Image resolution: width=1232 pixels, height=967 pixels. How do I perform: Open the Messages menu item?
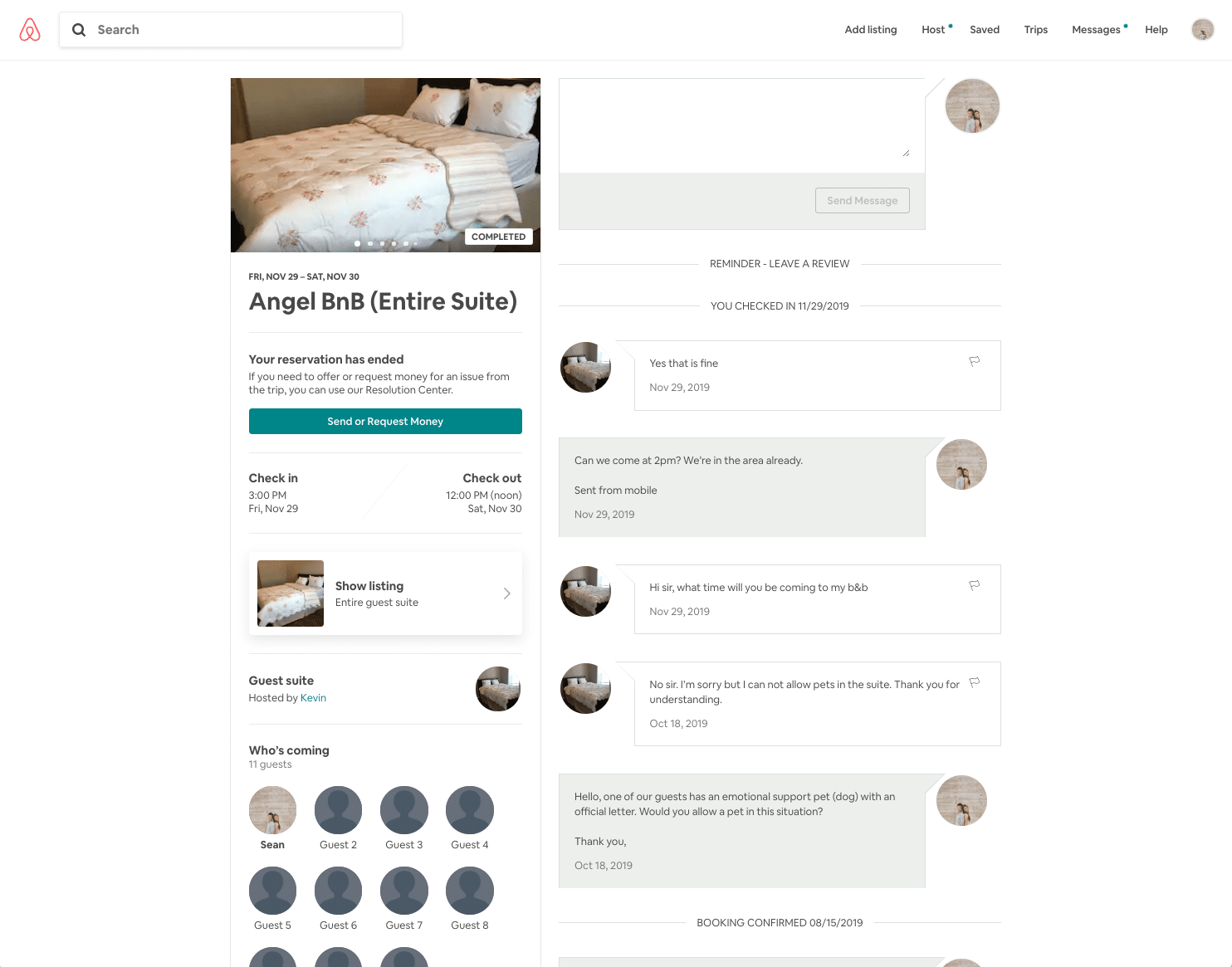tap(1096, 30)
